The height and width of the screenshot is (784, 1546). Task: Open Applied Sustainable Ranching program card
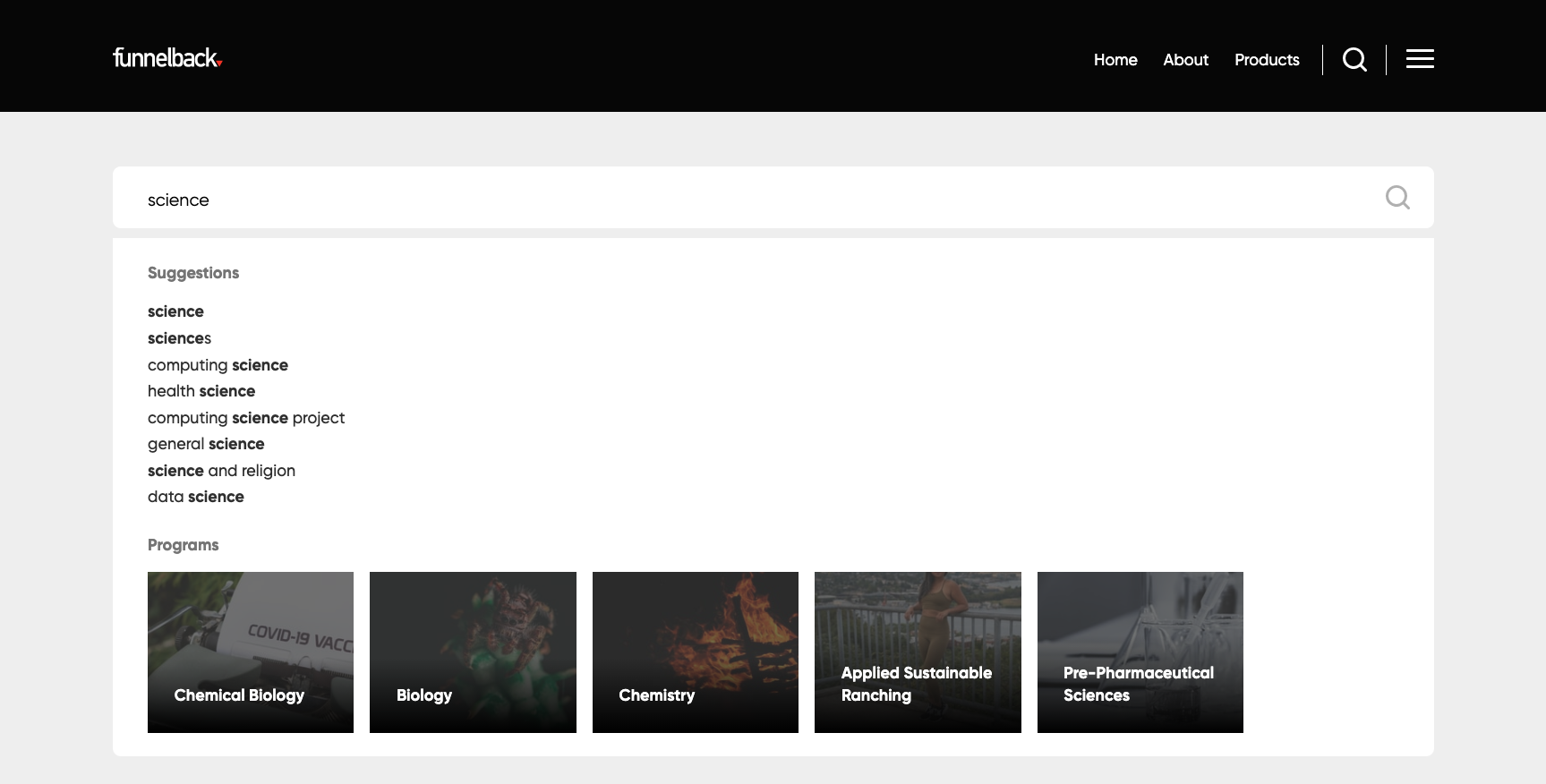click(x=918, y=652)
